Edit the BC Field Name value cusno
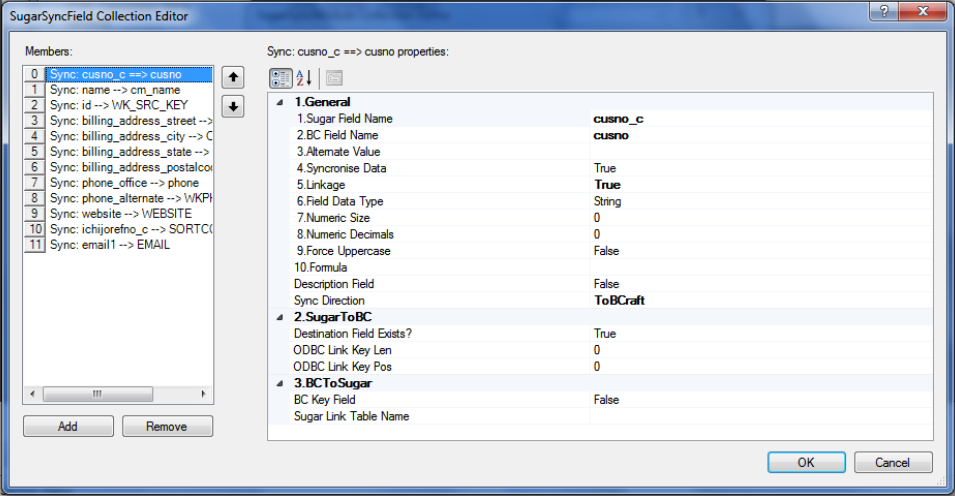This screenshot has height=496, width=955. click(x=761, y=135)
